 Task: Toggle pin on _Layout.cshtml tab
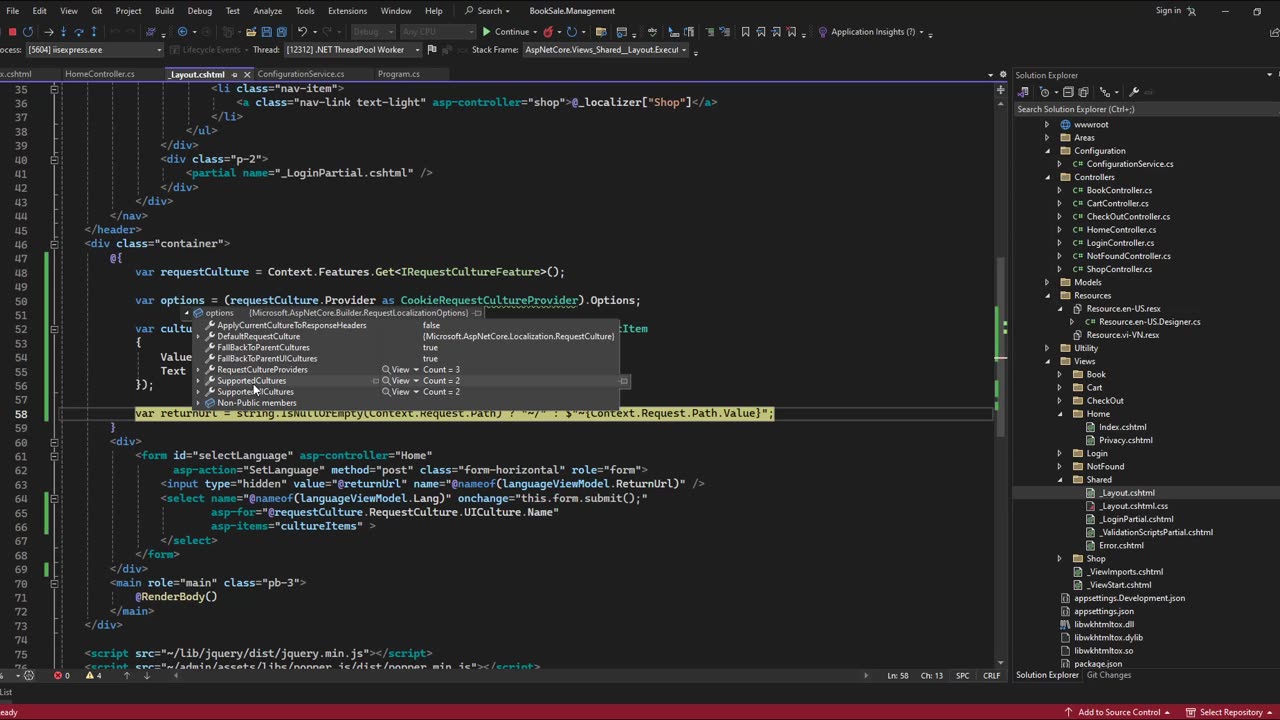tap(235, 74)
